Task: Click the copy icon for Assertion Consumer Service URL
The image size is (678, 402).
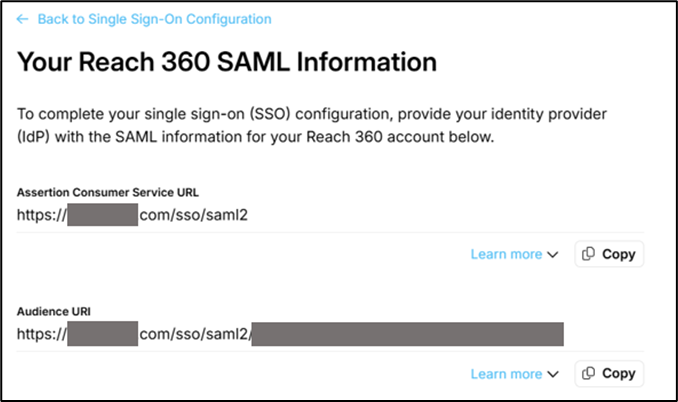Action: tap(589, 254)
